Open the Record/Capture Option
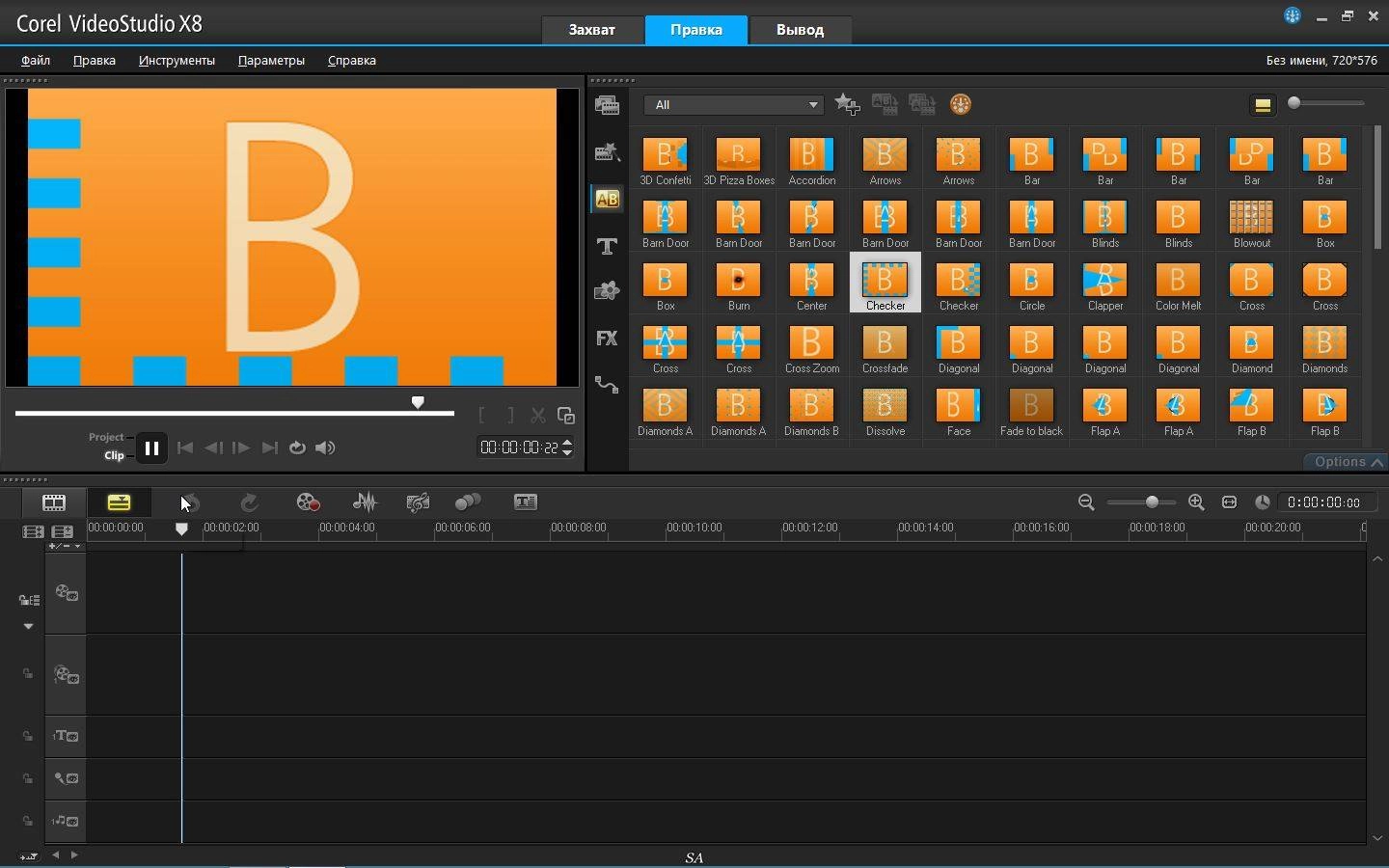This screenshot has width=1389, height=868. click(308, 502)
